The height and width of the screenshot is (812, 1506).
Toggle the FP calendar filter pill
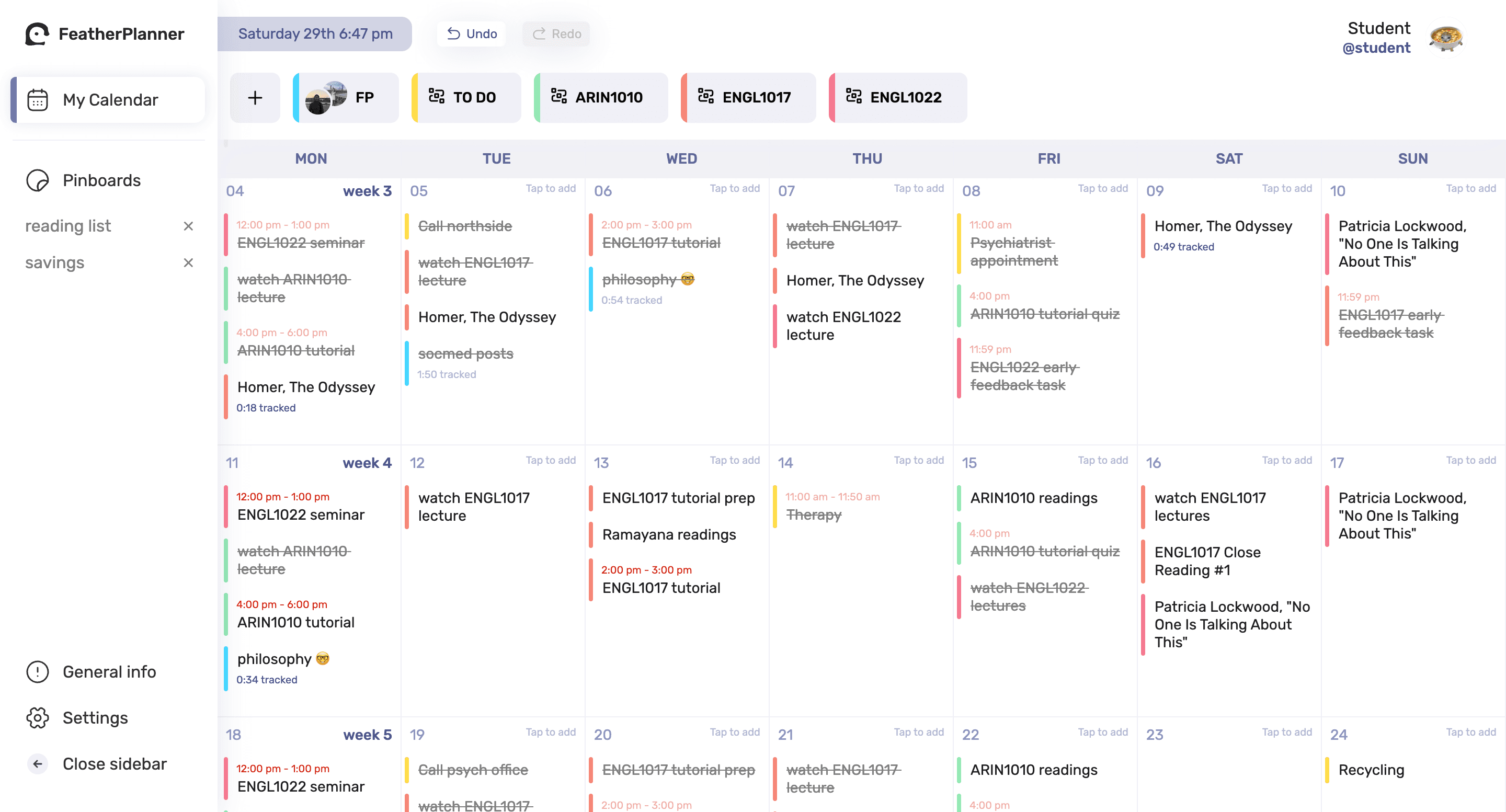click(346, 97)
